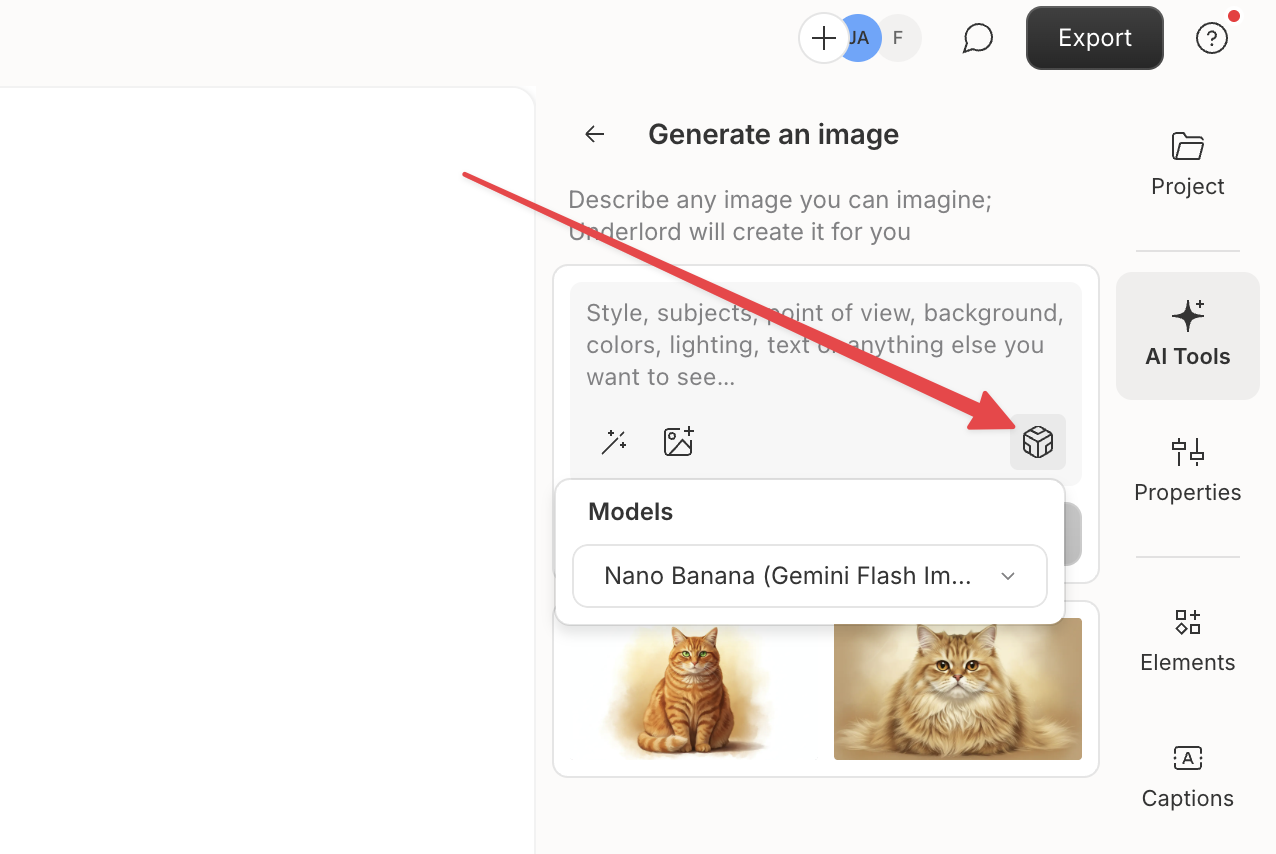
Task: Click the magic wand enhance prompt icon
Action: 613,442
